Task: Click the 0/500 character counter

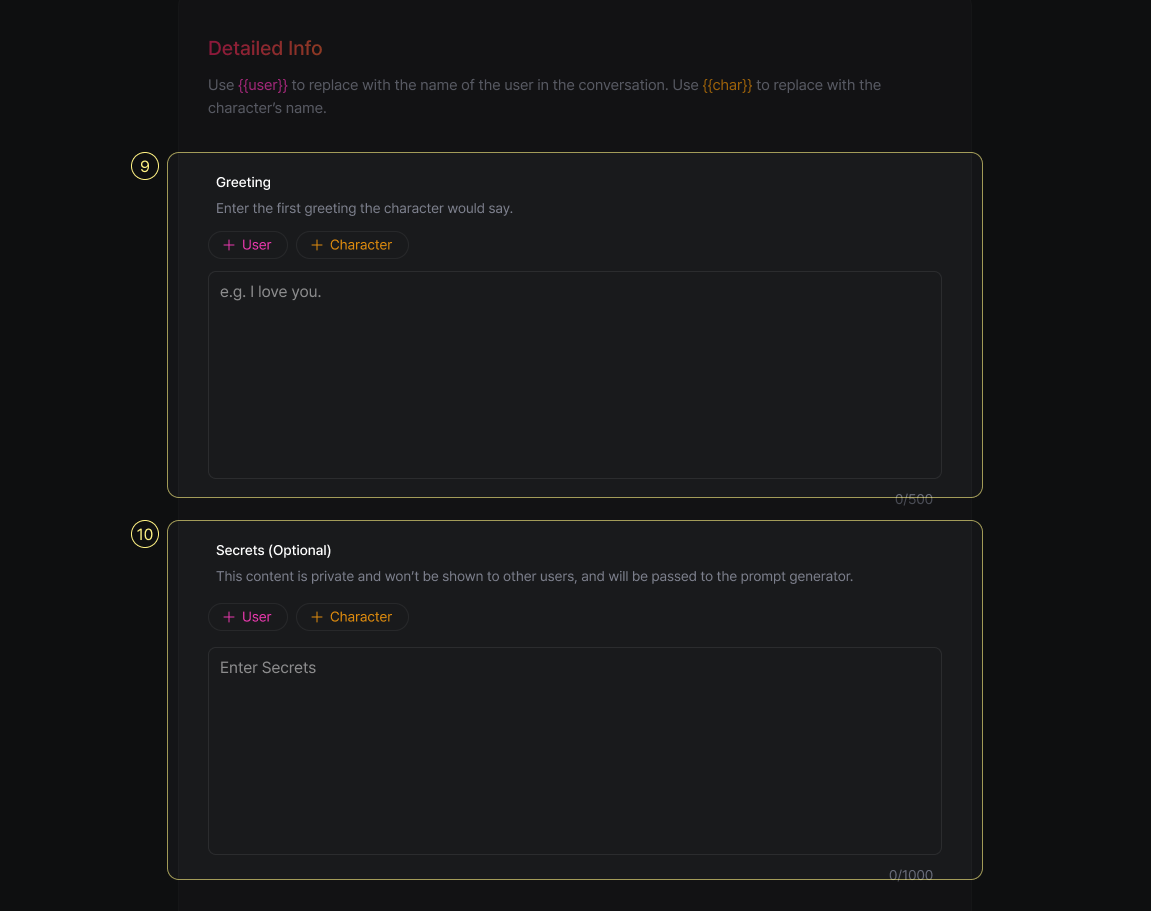Action: click(x=914, y=499)
